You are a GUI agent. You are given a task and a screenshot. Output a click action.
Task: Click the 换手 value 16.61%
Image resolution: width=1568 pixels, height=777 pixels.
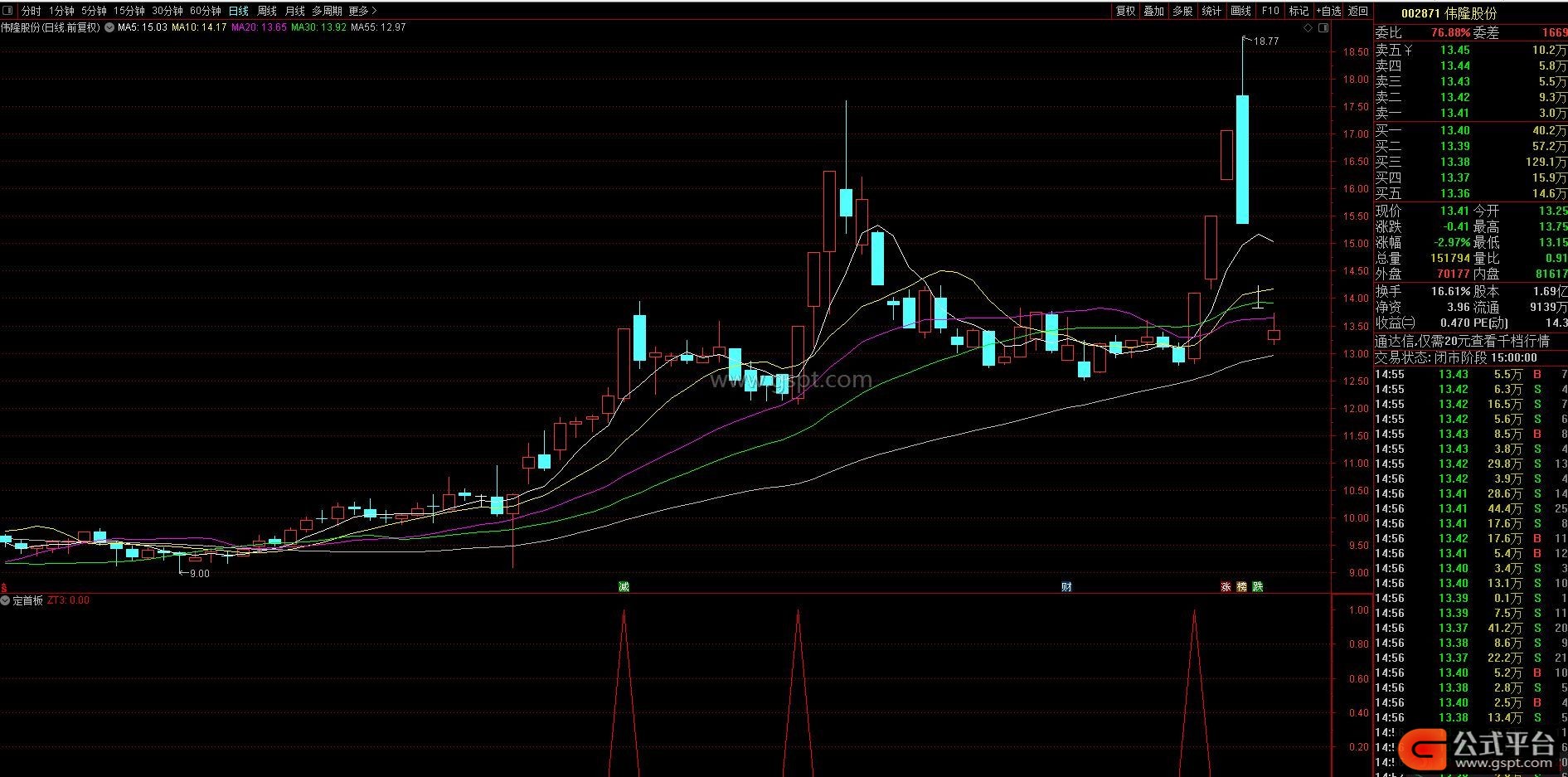1450,291
